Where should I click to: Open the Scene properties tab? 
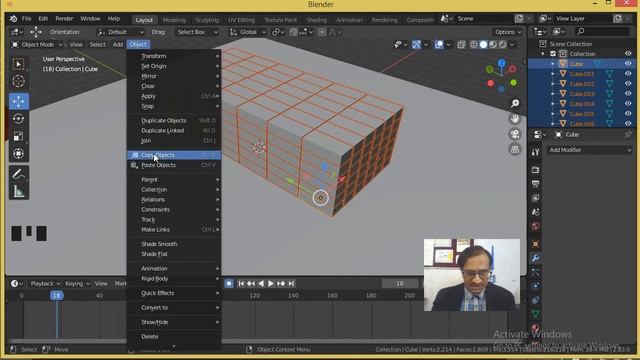[536, 212]
